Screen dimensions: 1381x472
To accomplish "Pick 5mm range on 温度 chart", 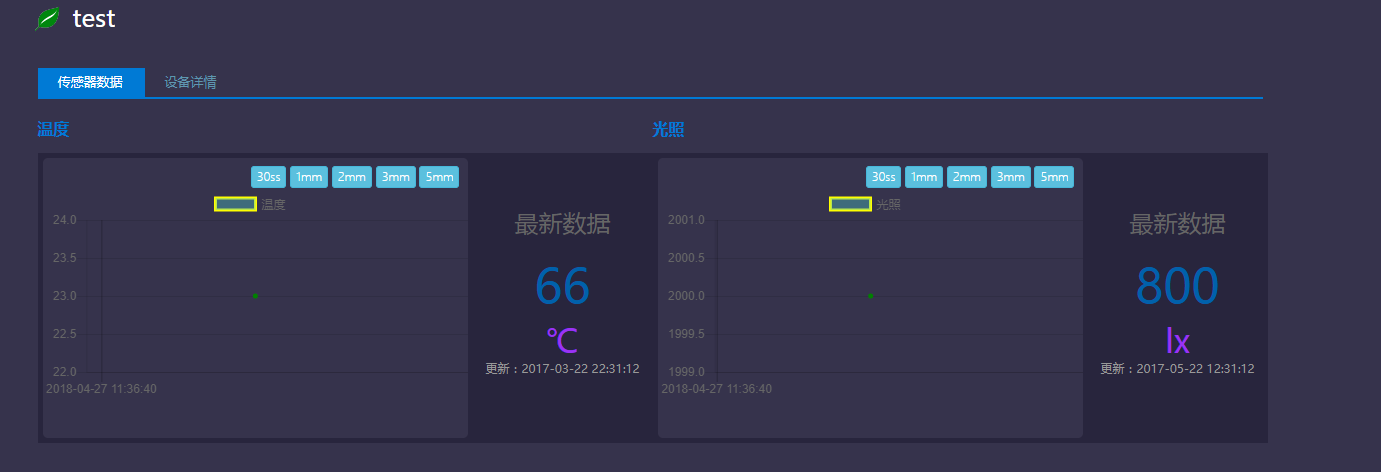I will coord(438,177).
